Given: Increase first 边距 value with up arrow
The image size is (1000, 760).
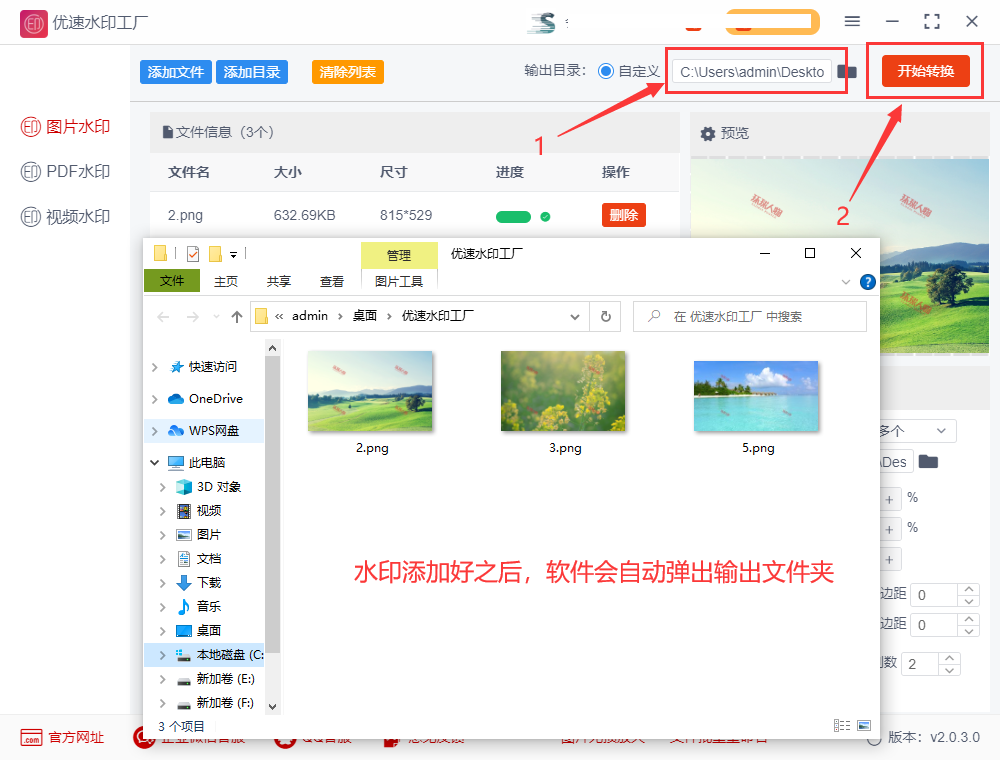Looking at the screenshot, I should click(x=969, y=589).
